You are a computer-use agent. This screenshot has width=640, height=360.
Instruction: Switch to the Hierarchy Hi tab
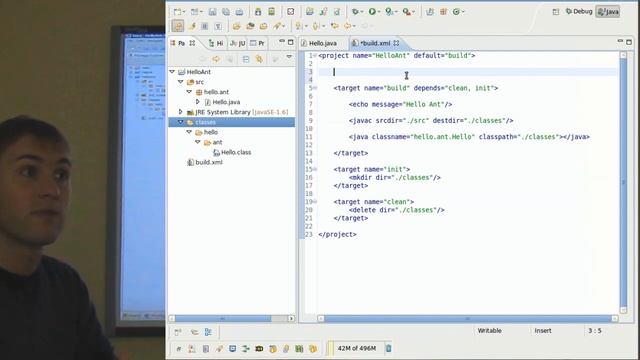tap(216, 43)
